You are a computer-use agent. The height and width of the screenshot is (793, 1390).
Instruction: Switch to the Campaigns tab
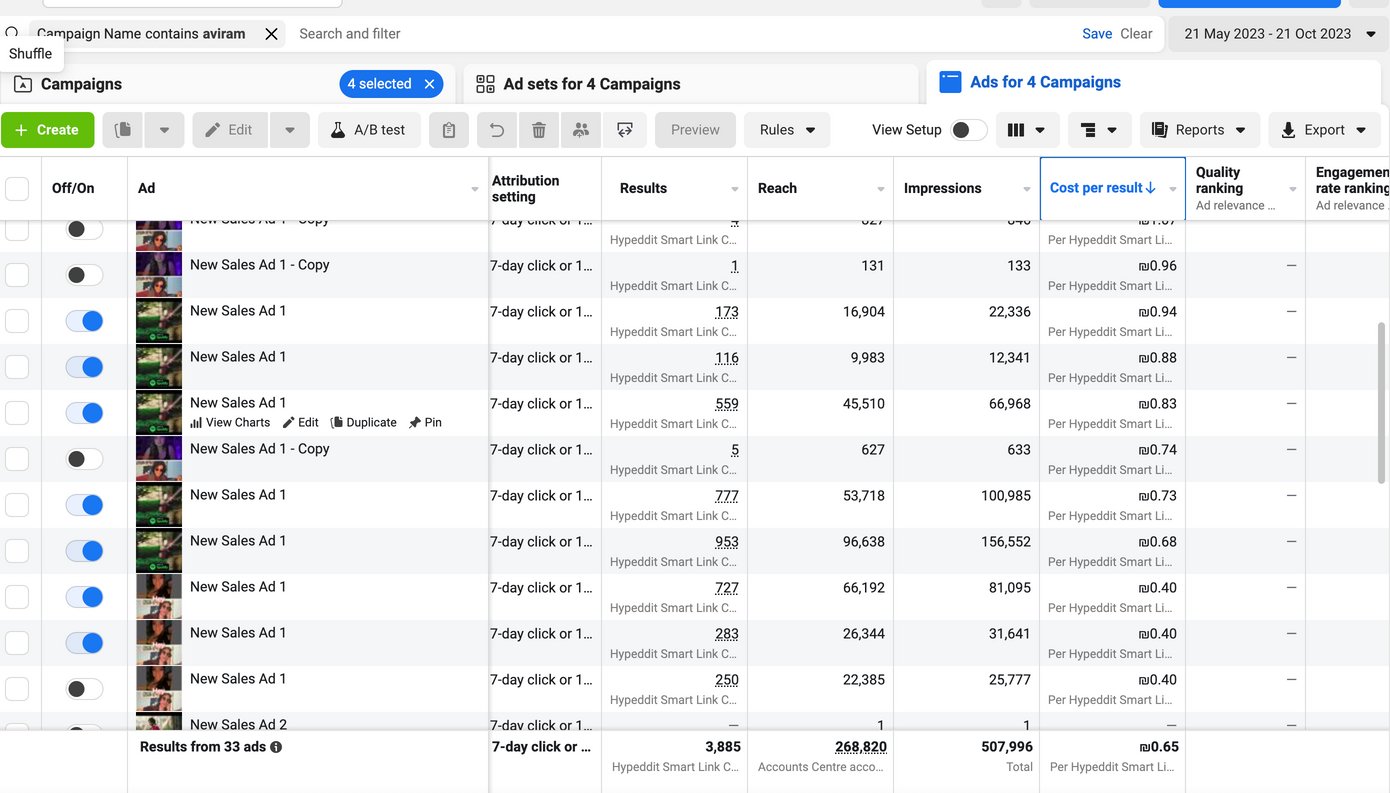click(227, 84)
